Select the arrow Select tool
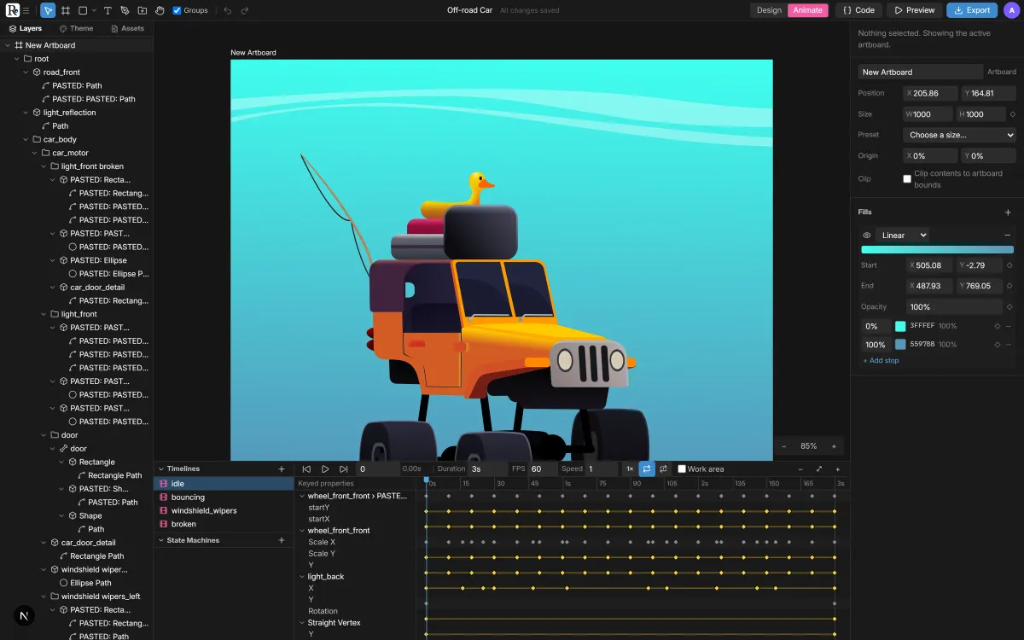Screen dimensions: 1024x640 click(48, 10)
